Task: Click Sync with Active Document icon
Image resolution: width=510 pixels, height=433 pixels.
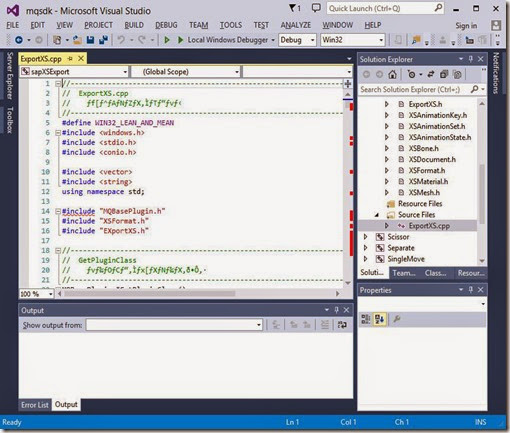Action: pyautogui.click(x=431, y=74)
